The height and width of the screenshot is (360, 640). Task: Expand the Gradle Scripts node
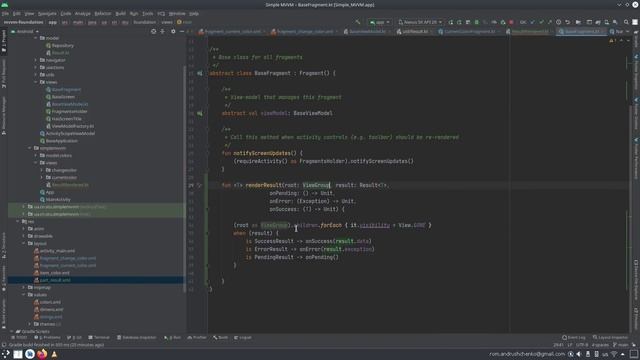click(11, 331)
